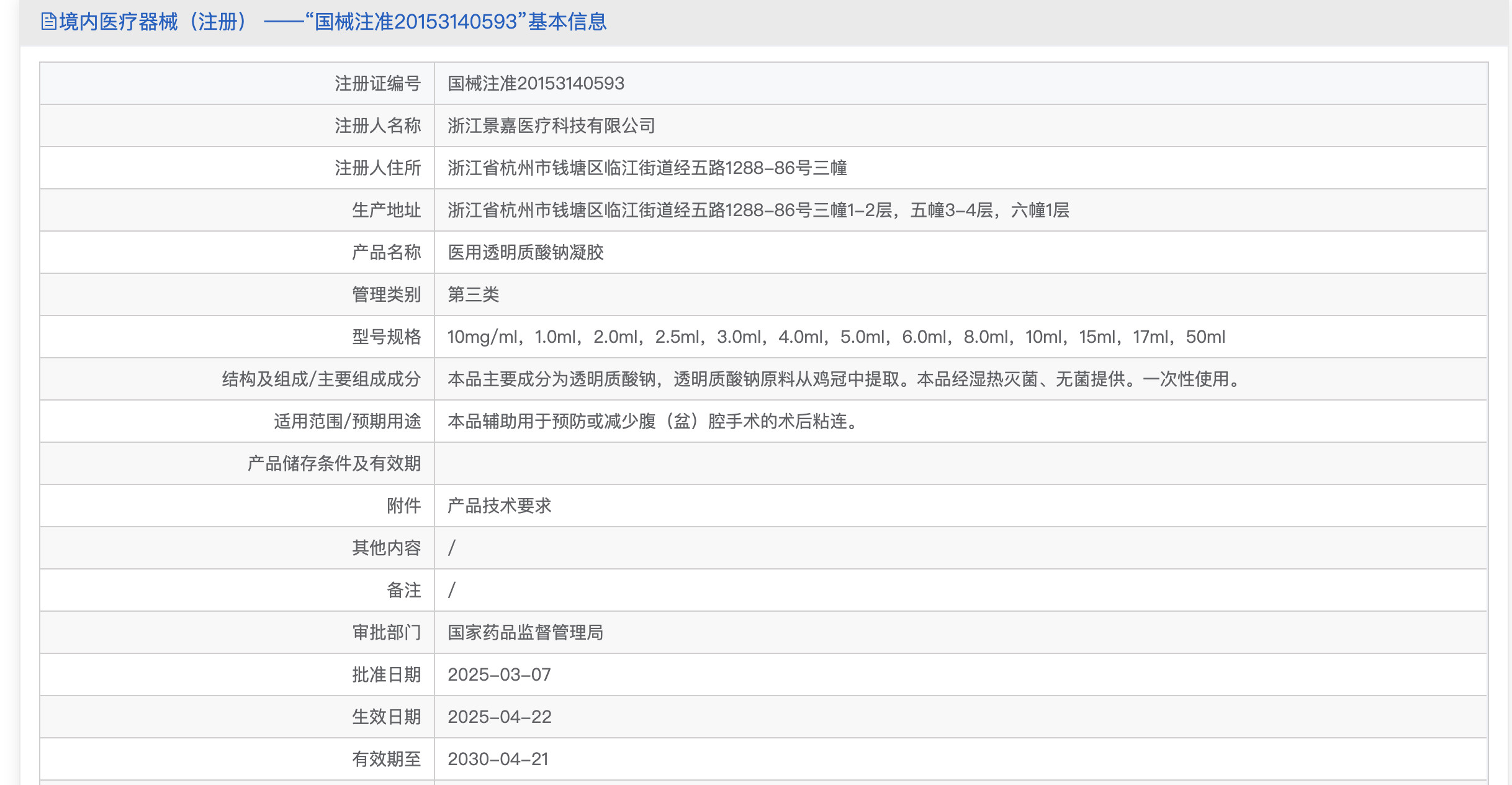1512x785 pixels.
Task: Click the 备注 row label
Action: point(403,591)
